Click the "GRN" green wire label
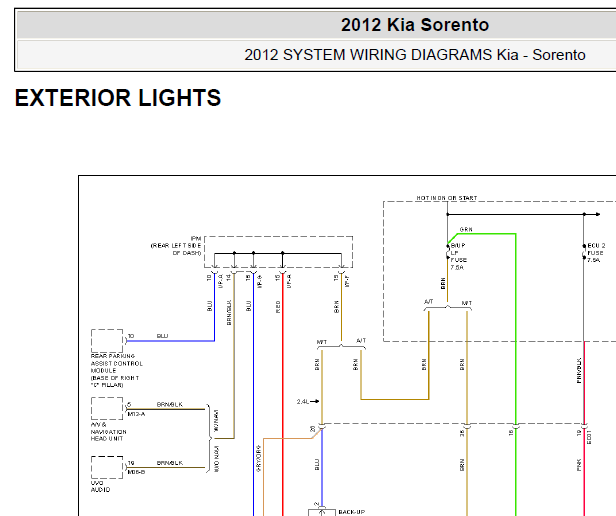 click(466, 229)
